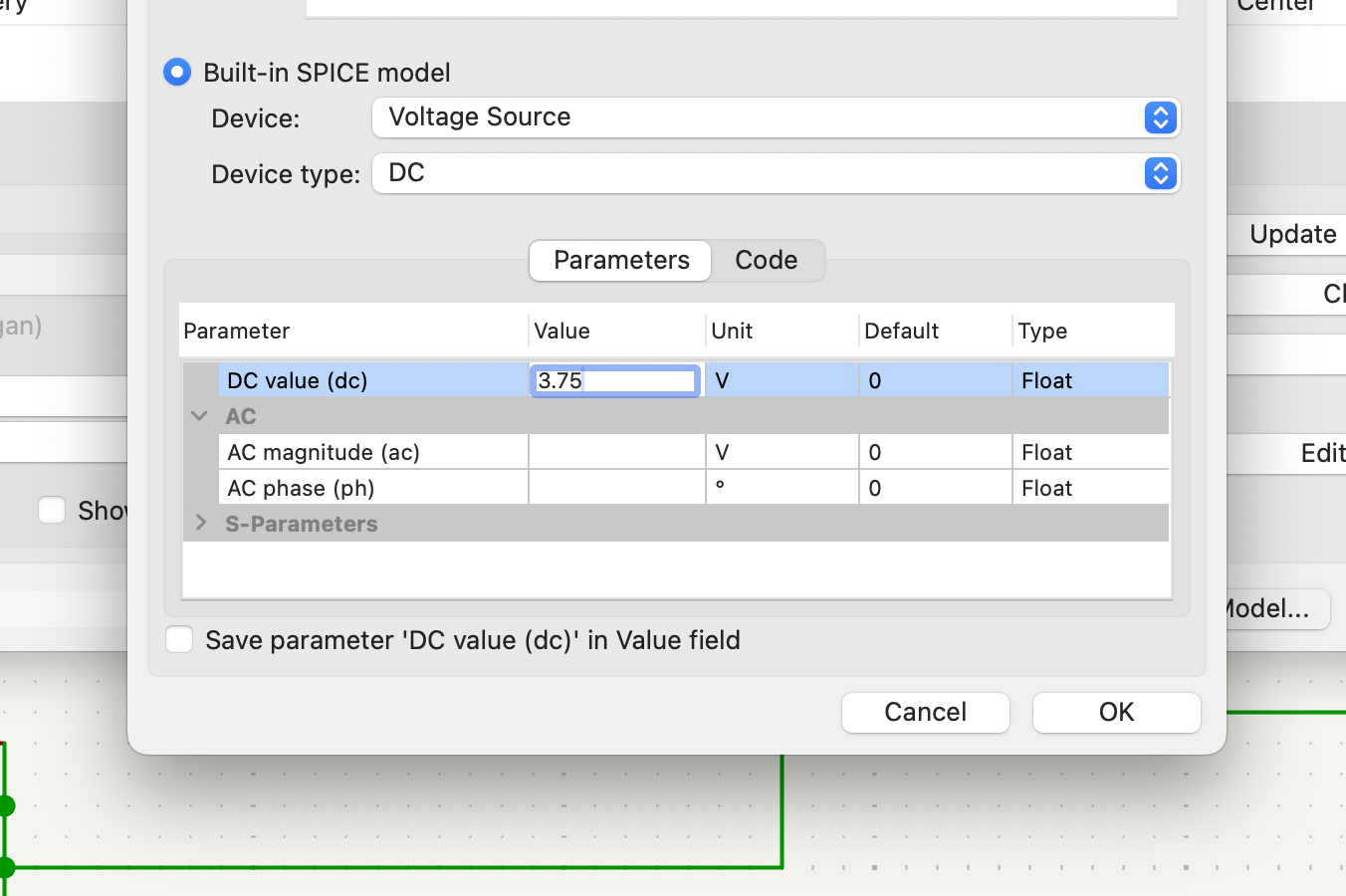Viewport: 1346px width, 896px height.
Task: Select the Built-in SPICE model radio button
Action: click(177, 72)
